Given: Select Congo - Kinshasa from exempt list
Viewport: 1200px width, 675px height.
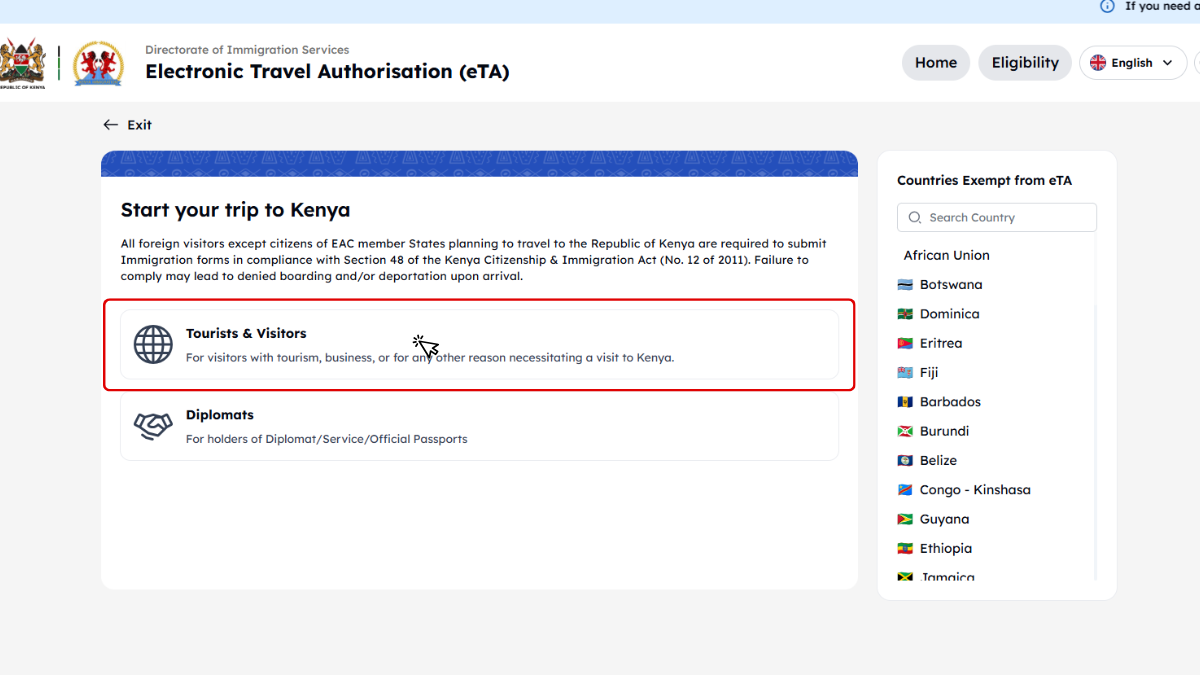Looking at the screenshot, I should 974,490.
